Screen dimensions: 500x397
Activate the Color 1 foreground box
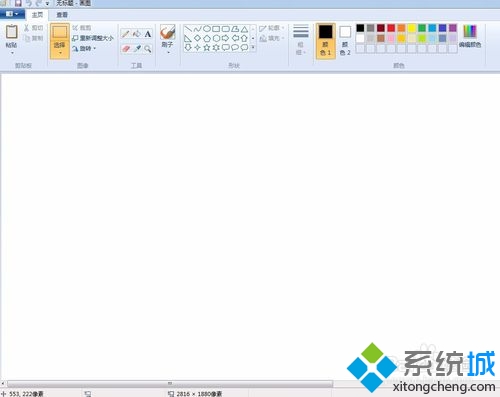tap(325, 41)
